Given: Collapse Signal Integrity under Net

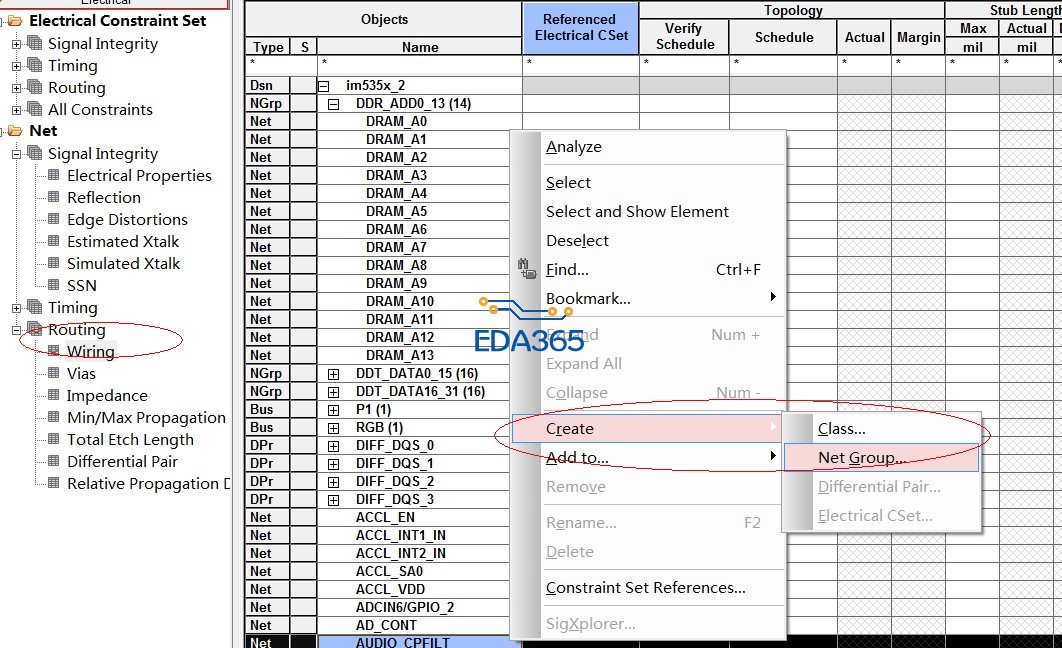Looking at the screenshot, I should 16,154.
